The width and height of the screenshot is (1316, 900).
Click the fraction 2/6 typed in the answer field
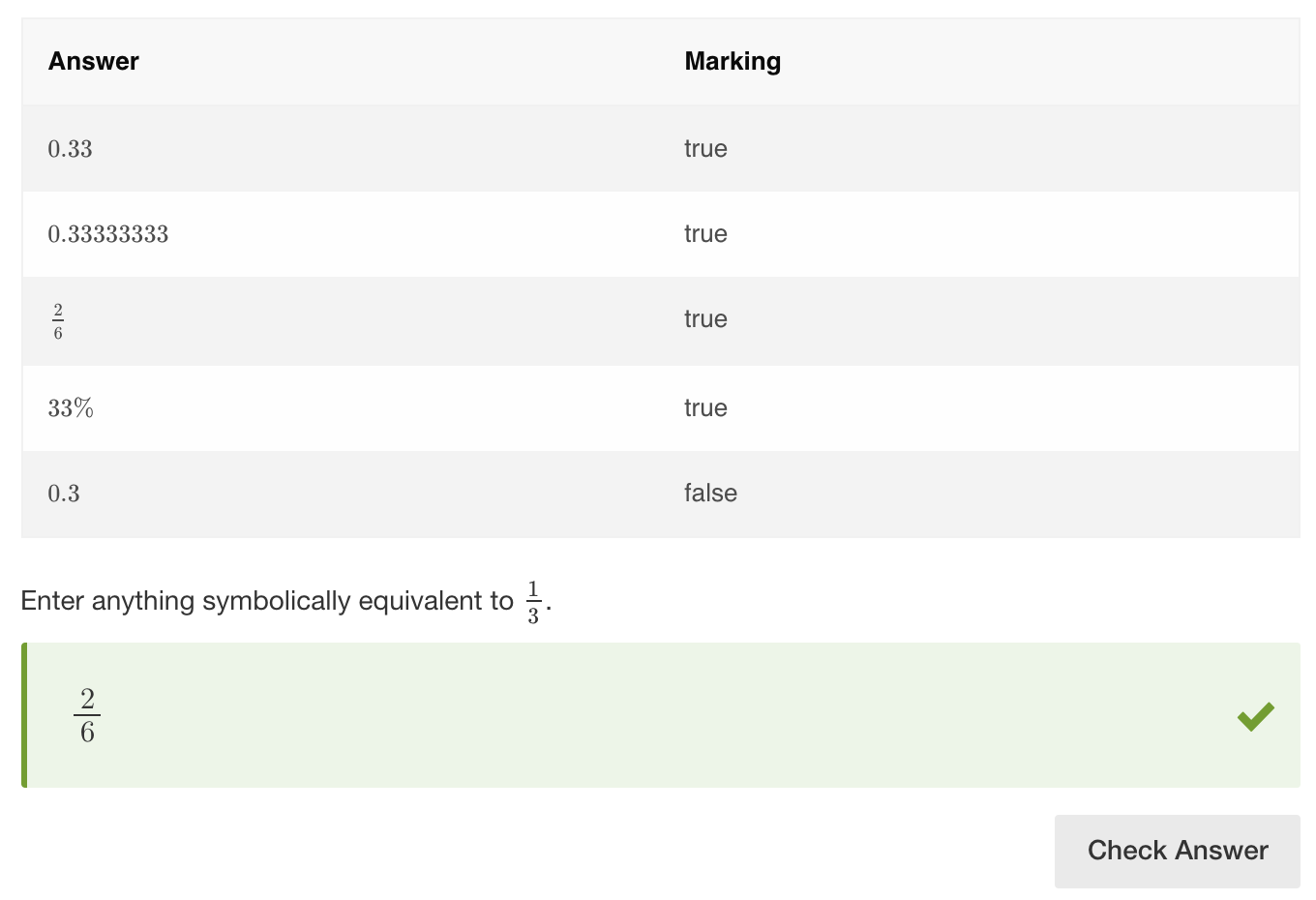(87, 716)
